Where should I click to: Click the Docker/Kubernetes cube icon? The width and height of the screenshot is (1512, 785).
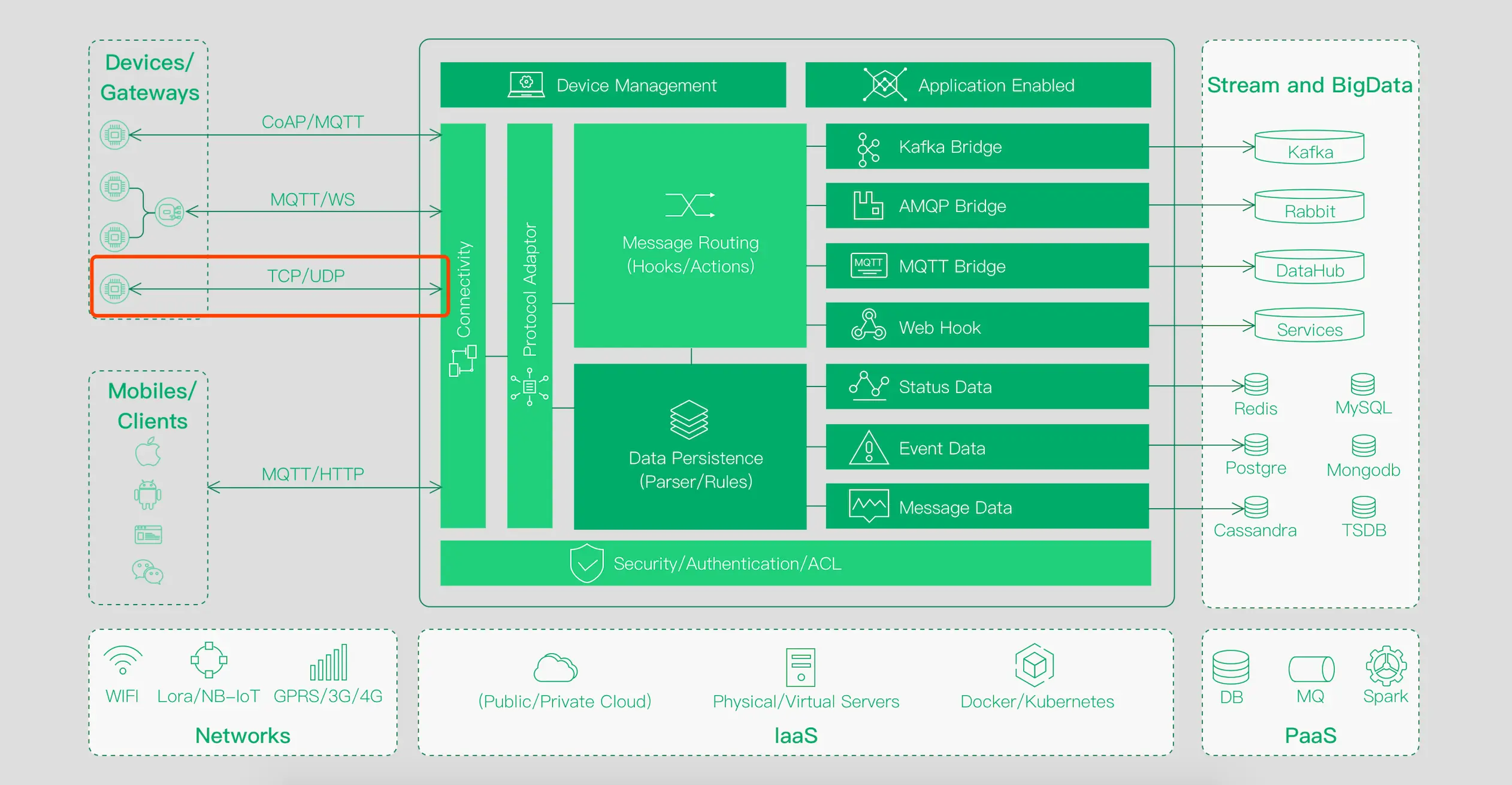(x=1035, y=665)
